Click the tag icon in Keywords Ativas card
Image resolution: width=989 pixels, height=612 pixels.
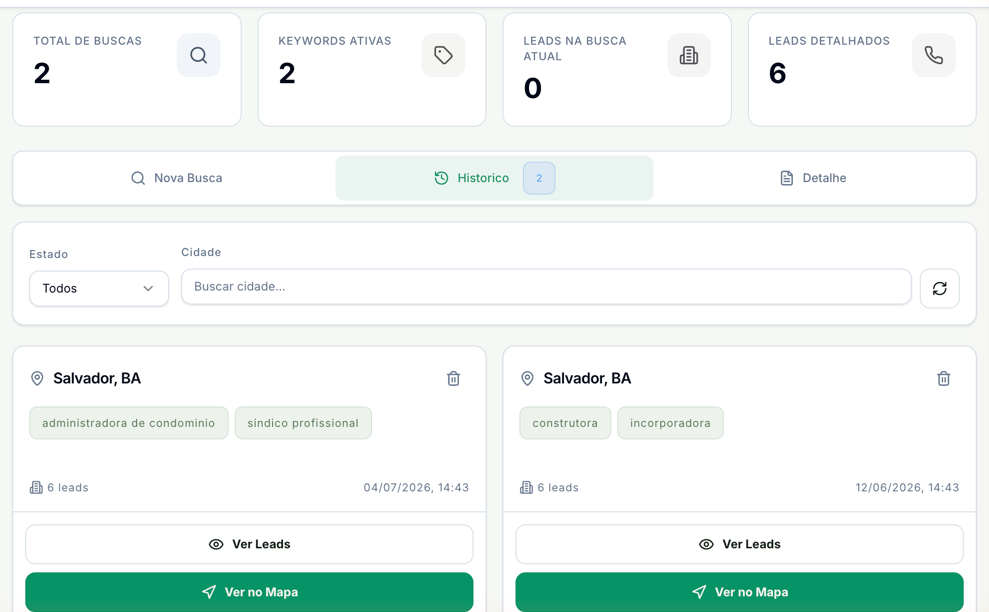(x=443, y=56)
